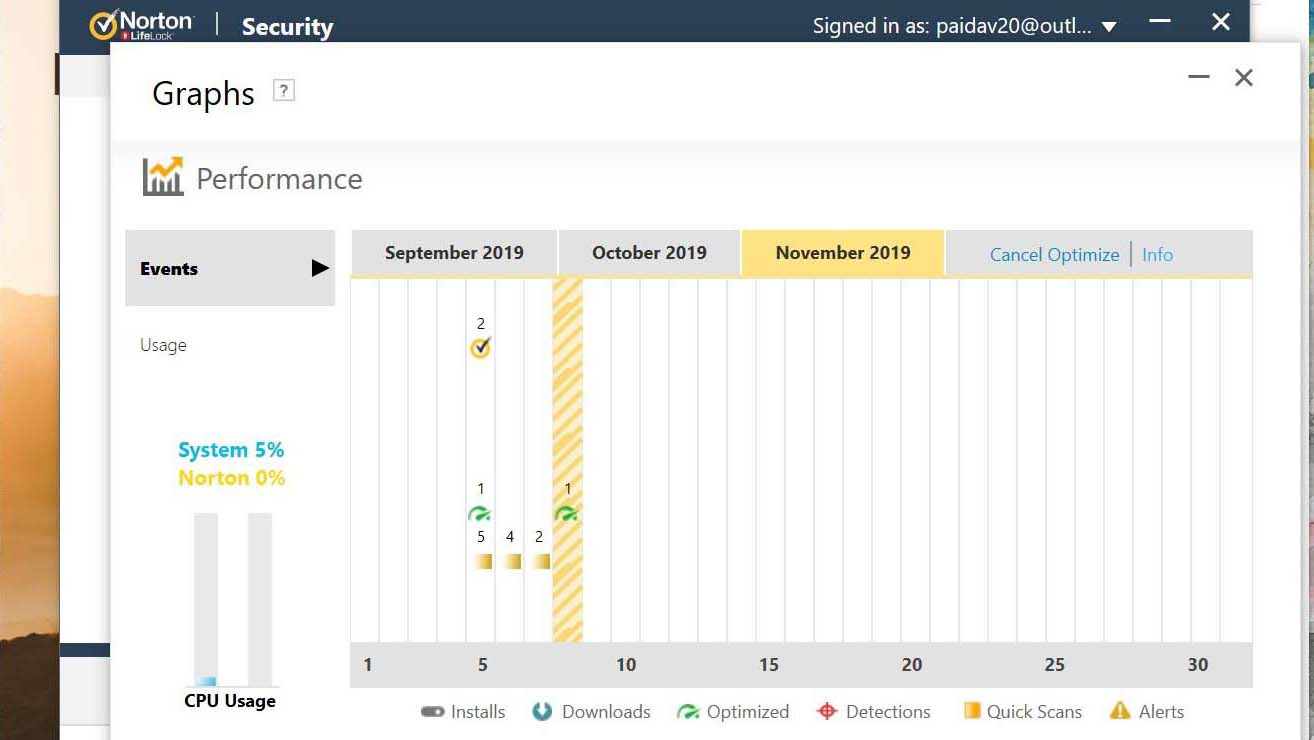Screen dimensions: 1314x740
Task: Open the Info link
Action: [1157, 254]
